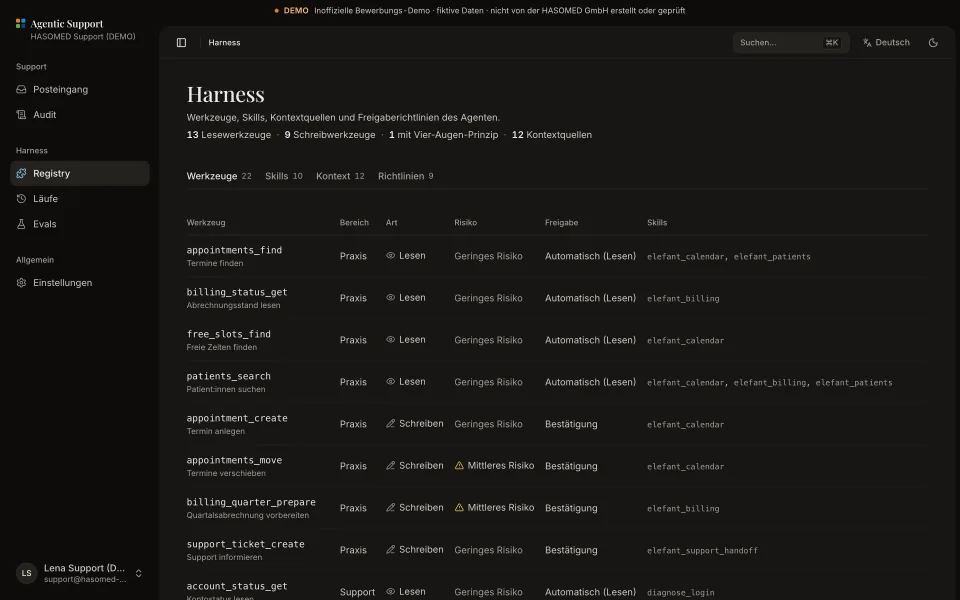Open Posteingang in the sidebar

pyautogui.click(x=80, y=89)
